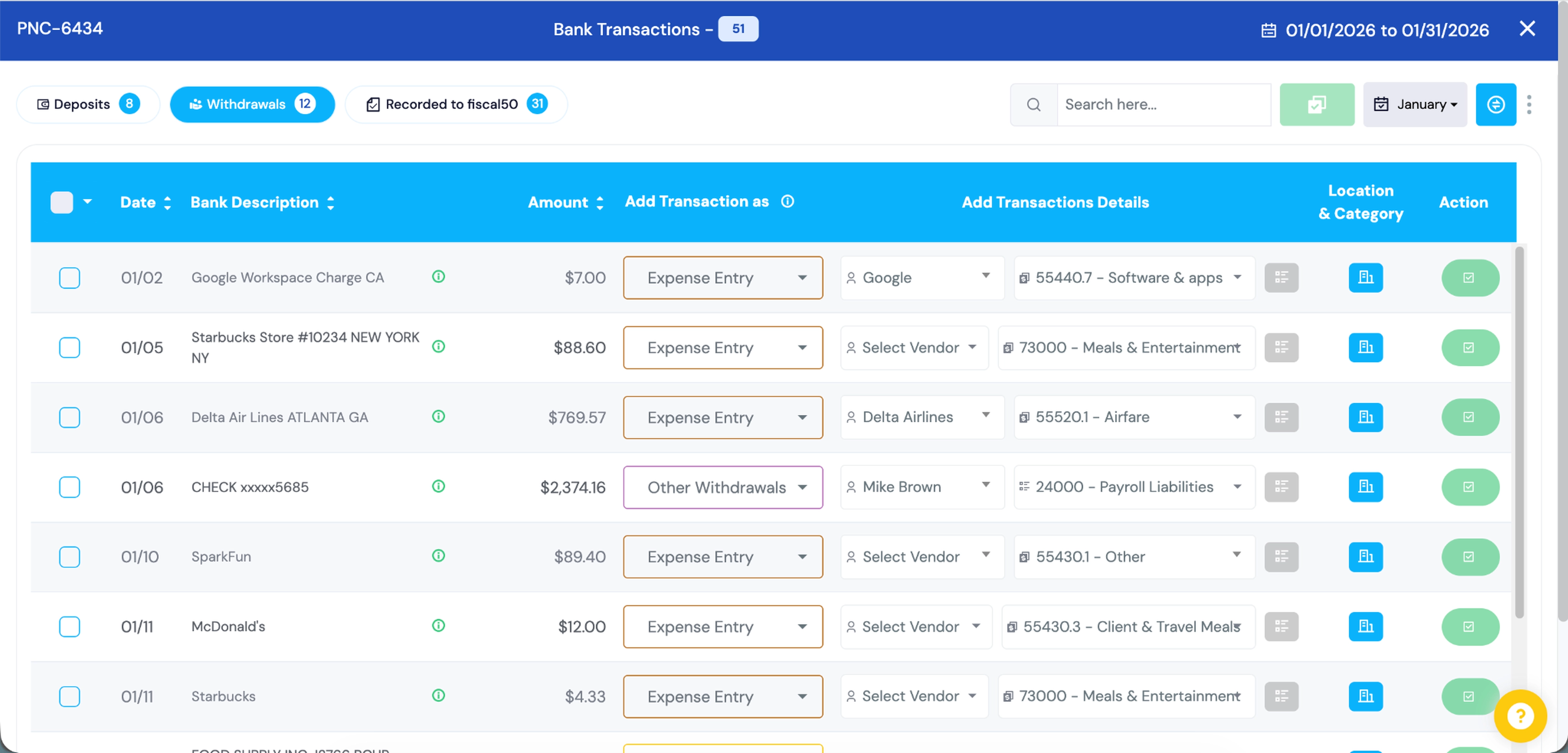Check the Starbucks Store #10234 row
The image size is (1568, 753).
pos(69,348)
